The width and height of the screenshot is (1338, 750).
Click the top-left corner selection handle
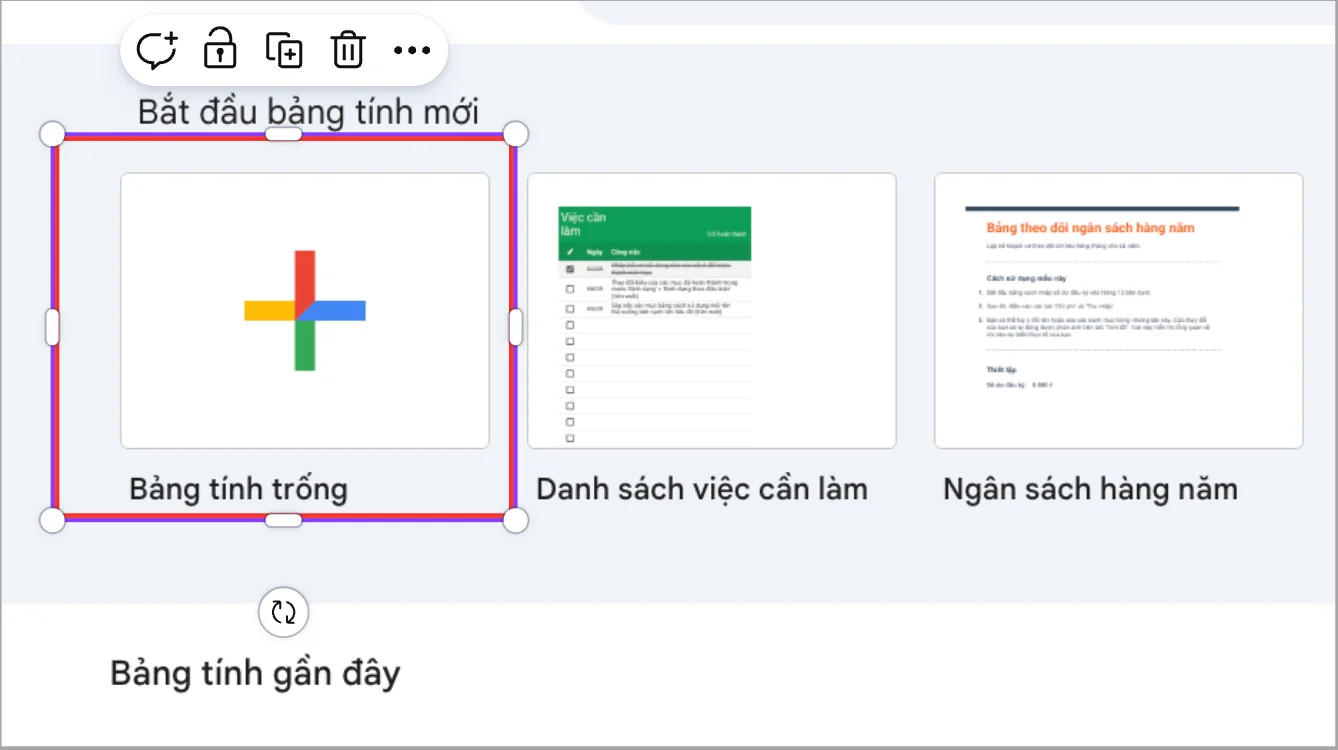coord(52,134)
